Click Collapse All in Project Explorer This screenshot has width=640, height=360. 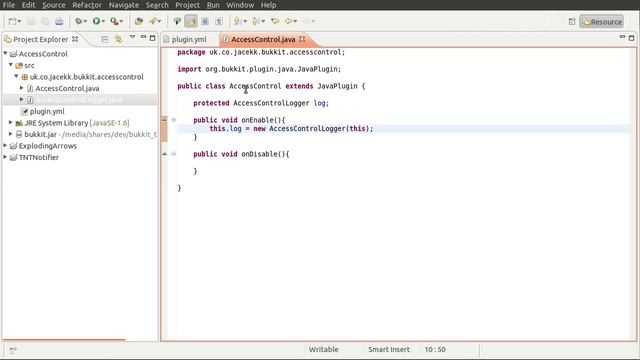(x=105, y=39)
